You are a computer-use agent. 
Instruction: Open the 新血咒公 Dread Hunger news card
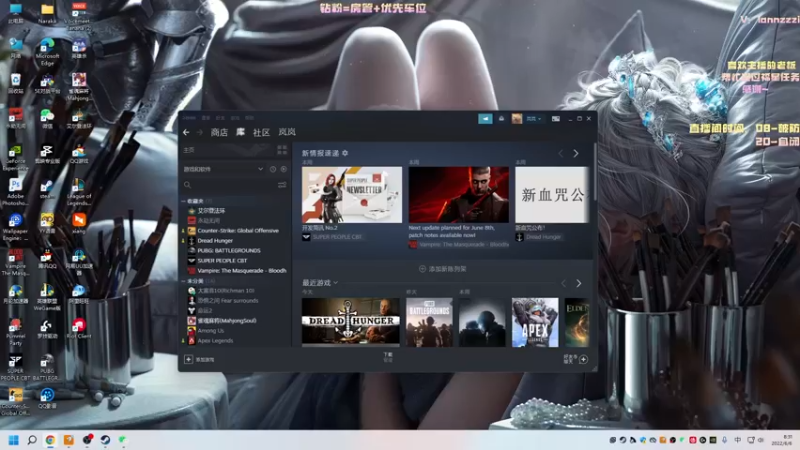(x=552, y=194)
